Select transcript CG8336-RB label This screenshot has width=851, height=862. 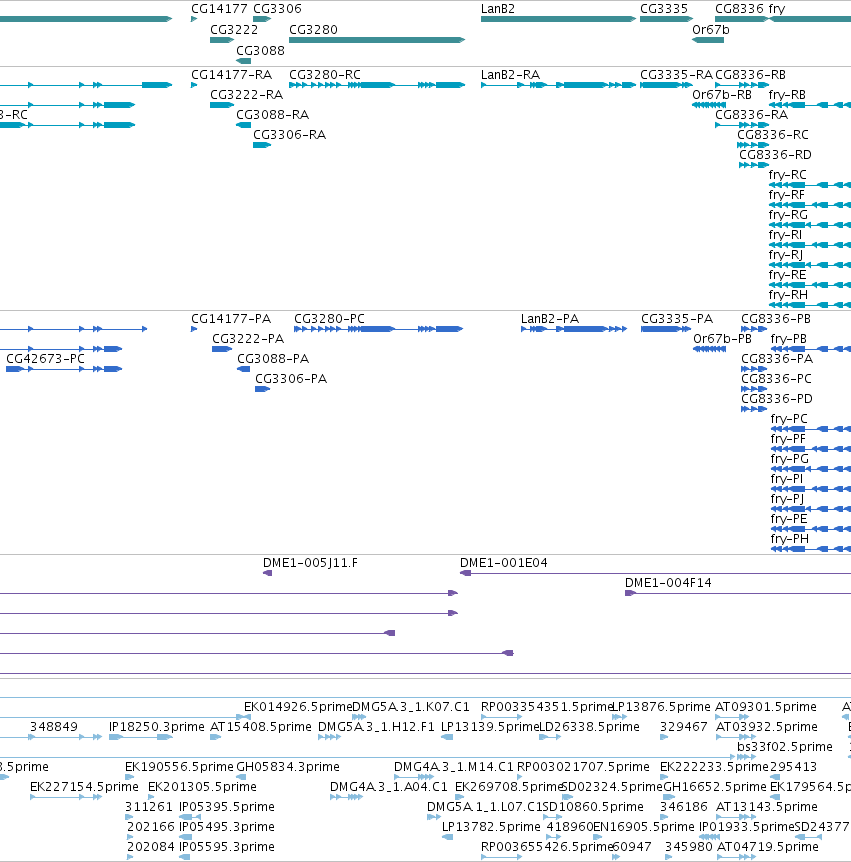click(750, 75)
